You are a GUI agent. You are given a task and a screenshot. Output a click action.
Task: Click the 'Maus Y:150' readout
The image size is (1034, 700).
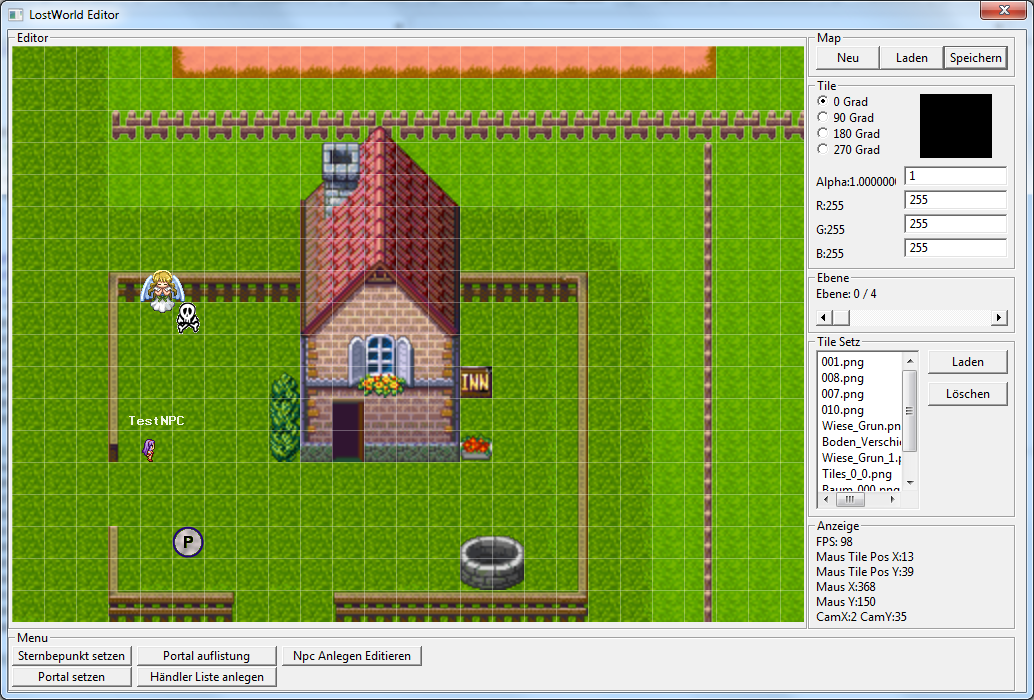845,602
